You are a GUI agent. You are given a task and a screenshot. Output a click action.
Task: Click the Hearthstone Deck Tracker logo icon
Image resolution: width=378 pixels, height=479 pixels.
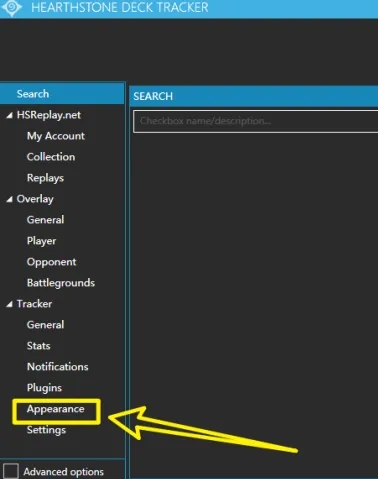pyautogui.click(x=11, y=7)
